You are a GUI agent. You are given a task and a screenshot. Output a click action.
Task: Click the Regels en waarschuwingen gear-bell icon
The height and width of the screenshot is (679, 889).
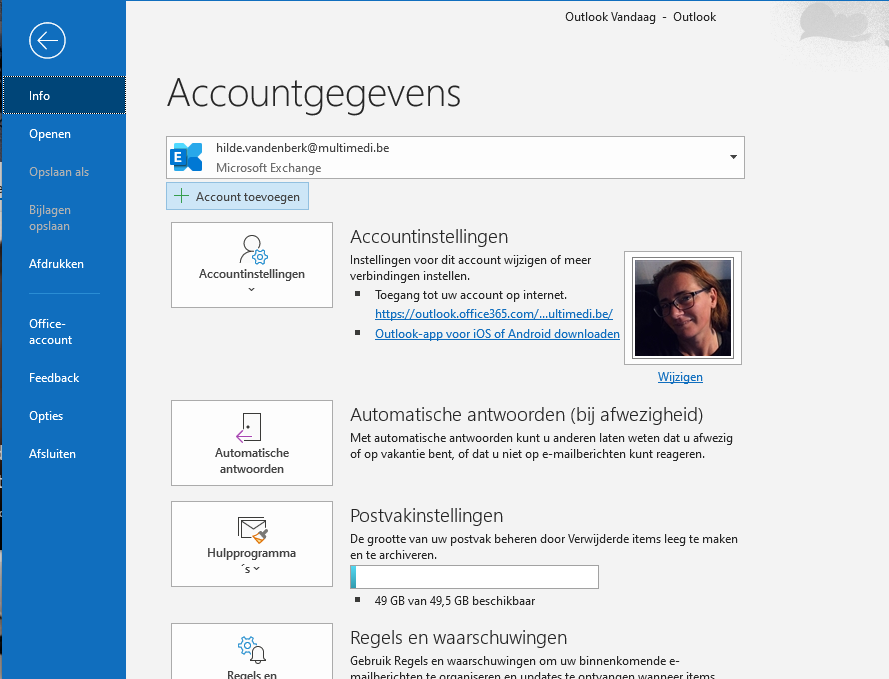click(252, 650)
